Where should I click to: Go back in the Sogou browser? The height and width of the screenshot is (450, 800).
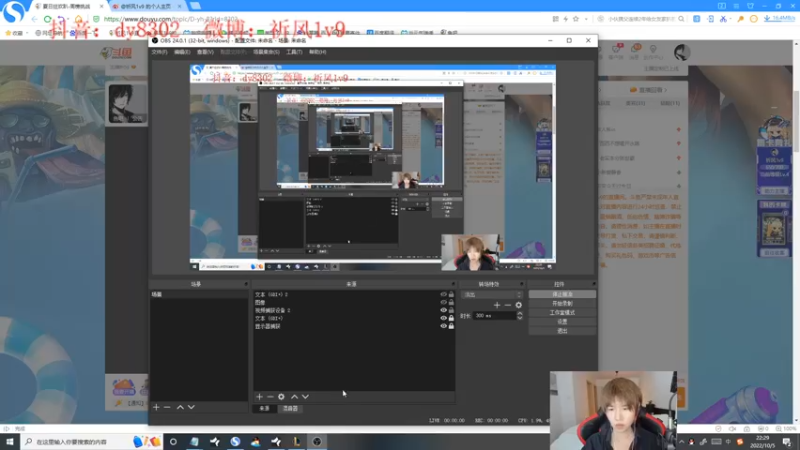35,19
